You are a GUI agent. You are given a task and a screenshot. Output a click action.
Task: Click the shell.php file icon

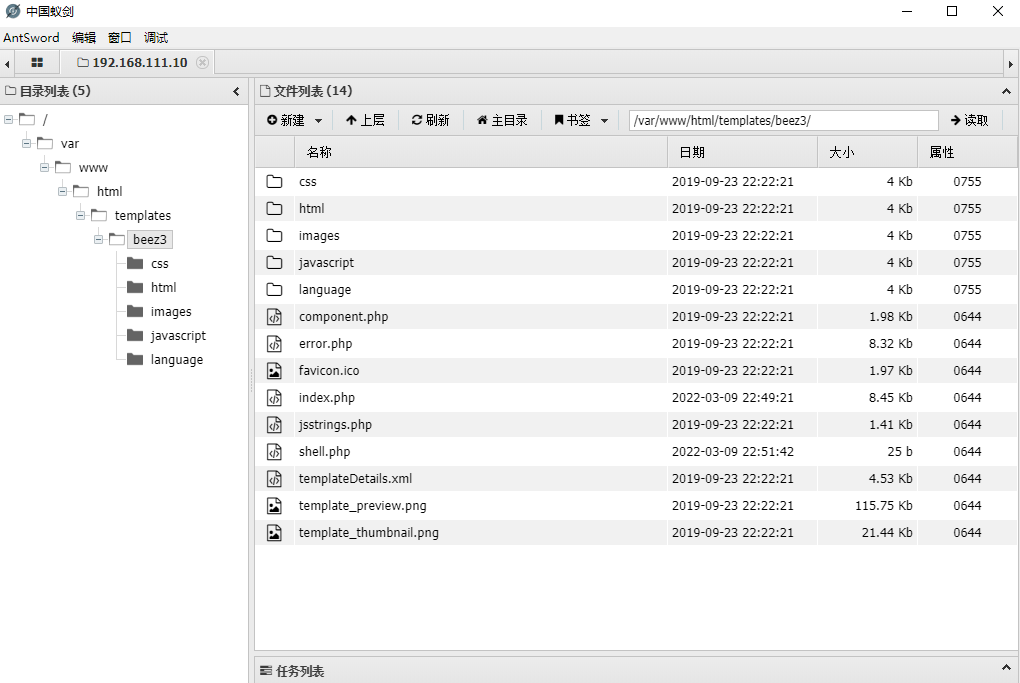[x=275, y=451]
